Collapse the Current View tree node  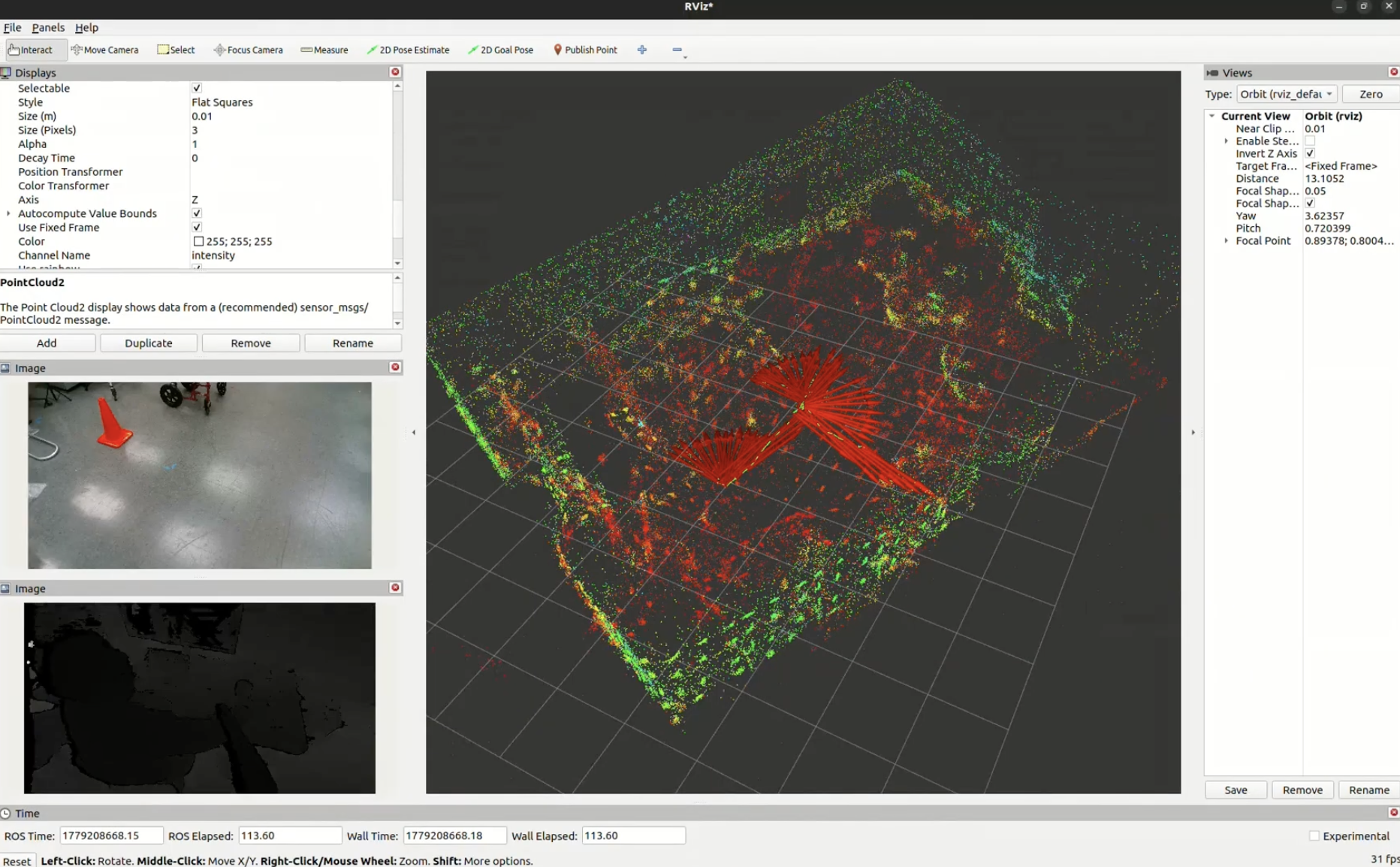(x=1212, y=116)
